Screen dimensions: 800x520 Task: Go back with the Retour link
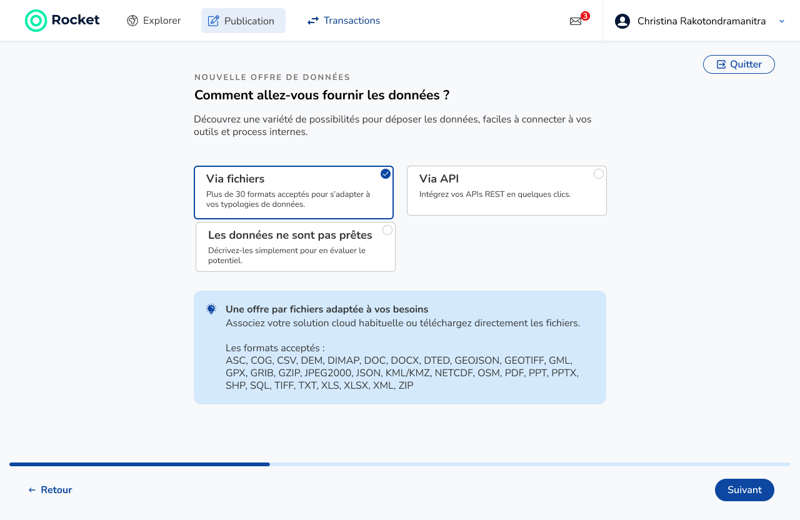point(50,490)
